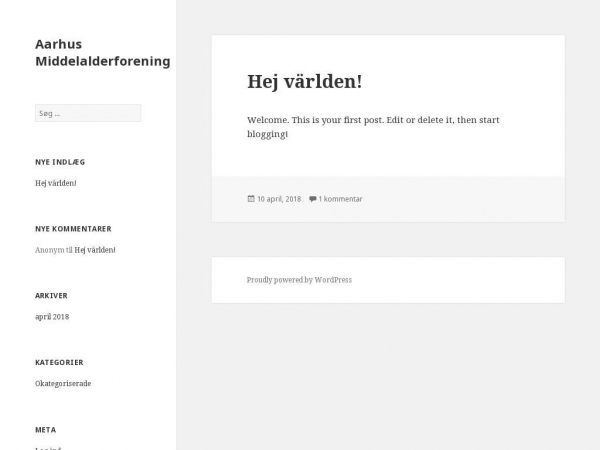Click the comment bubble icon
600x450 pixels.
(x=313, y=199)
